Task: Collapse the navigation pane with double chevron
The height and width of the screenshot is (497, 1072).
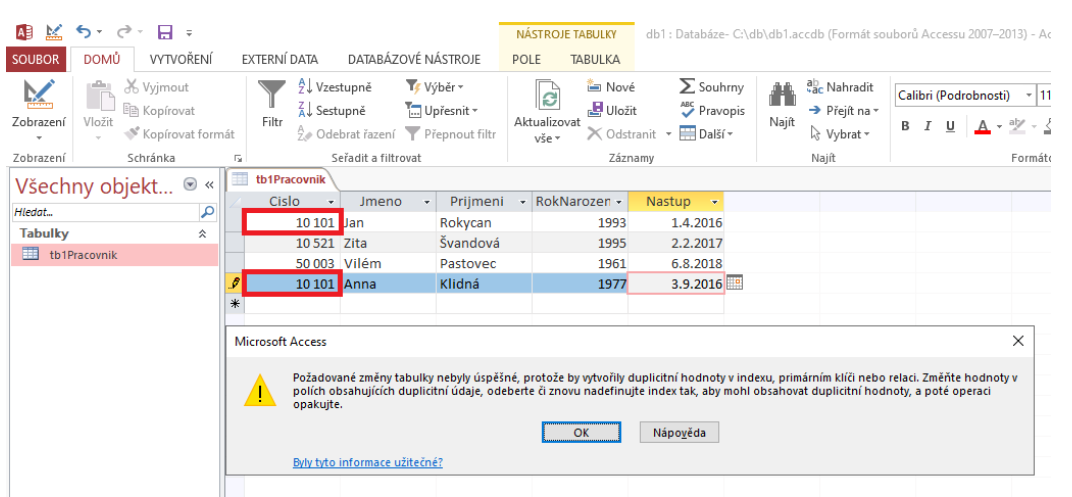Action: 209,185
